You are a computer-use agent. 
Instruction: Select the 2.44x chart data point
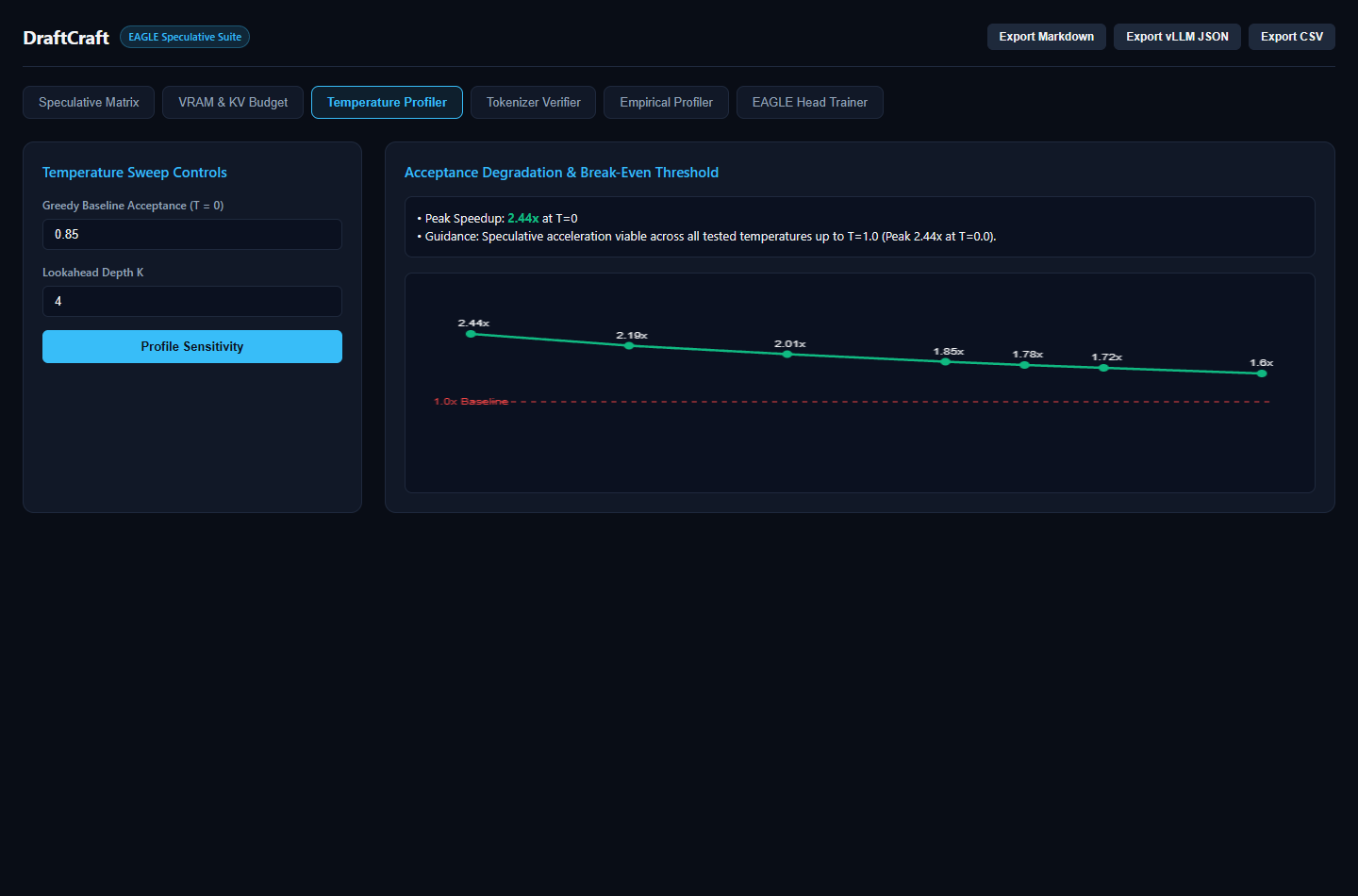472,334
